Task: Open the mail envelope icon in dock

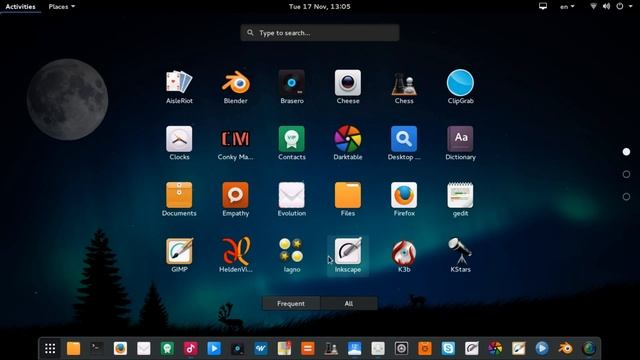Action: [x=144, y=349]
